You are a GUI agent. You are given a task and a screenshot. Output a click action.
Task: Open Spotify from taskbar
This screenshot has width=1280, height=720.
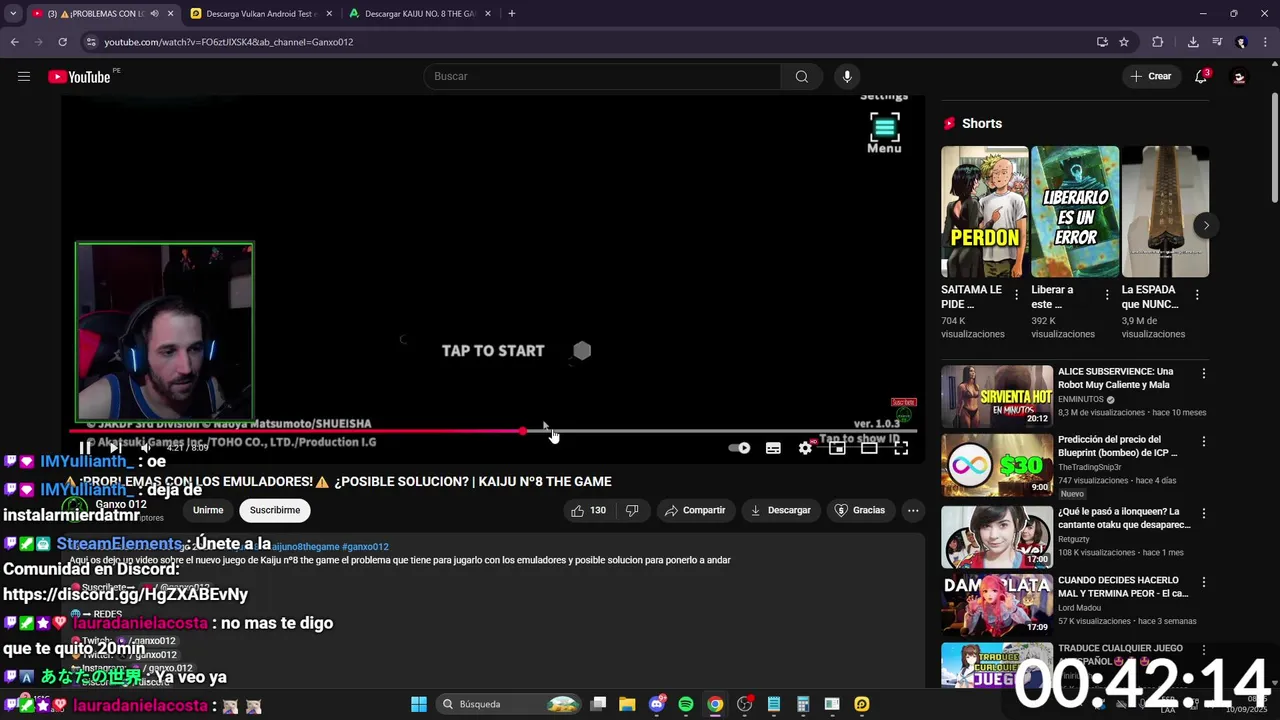click(x=685, y=704)
